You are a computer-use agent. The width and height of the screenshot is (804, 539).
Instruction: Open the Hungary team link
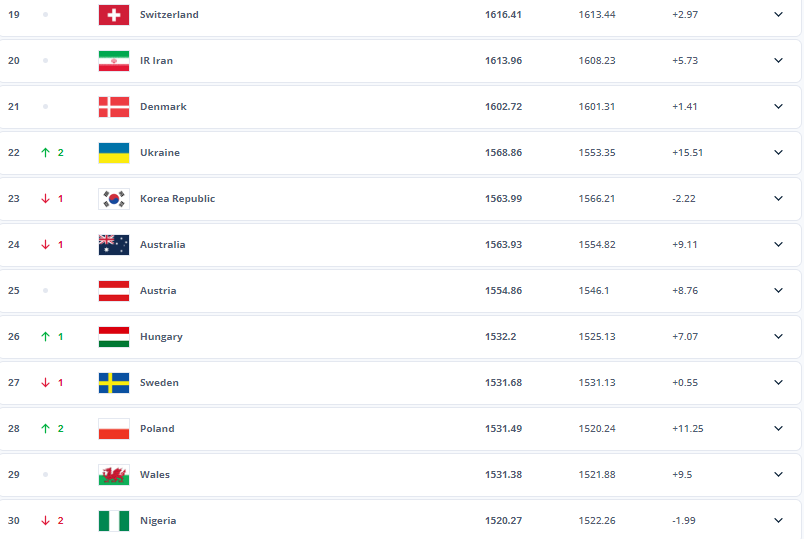(161, 337)
